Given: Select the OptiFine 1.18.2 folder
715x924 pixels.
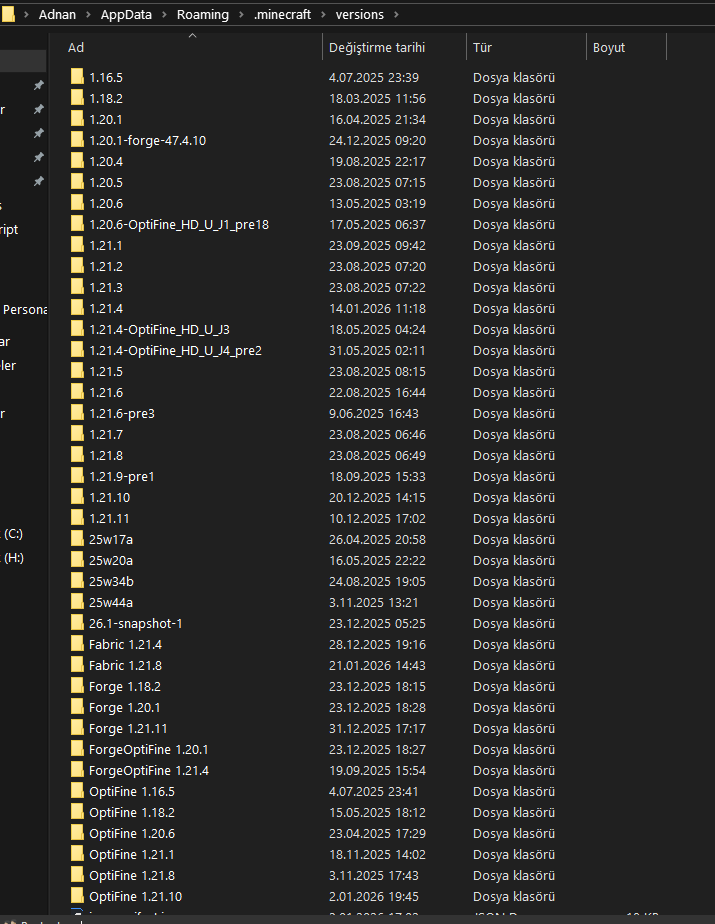Looking at the screenshot, I should click(131, 813).
